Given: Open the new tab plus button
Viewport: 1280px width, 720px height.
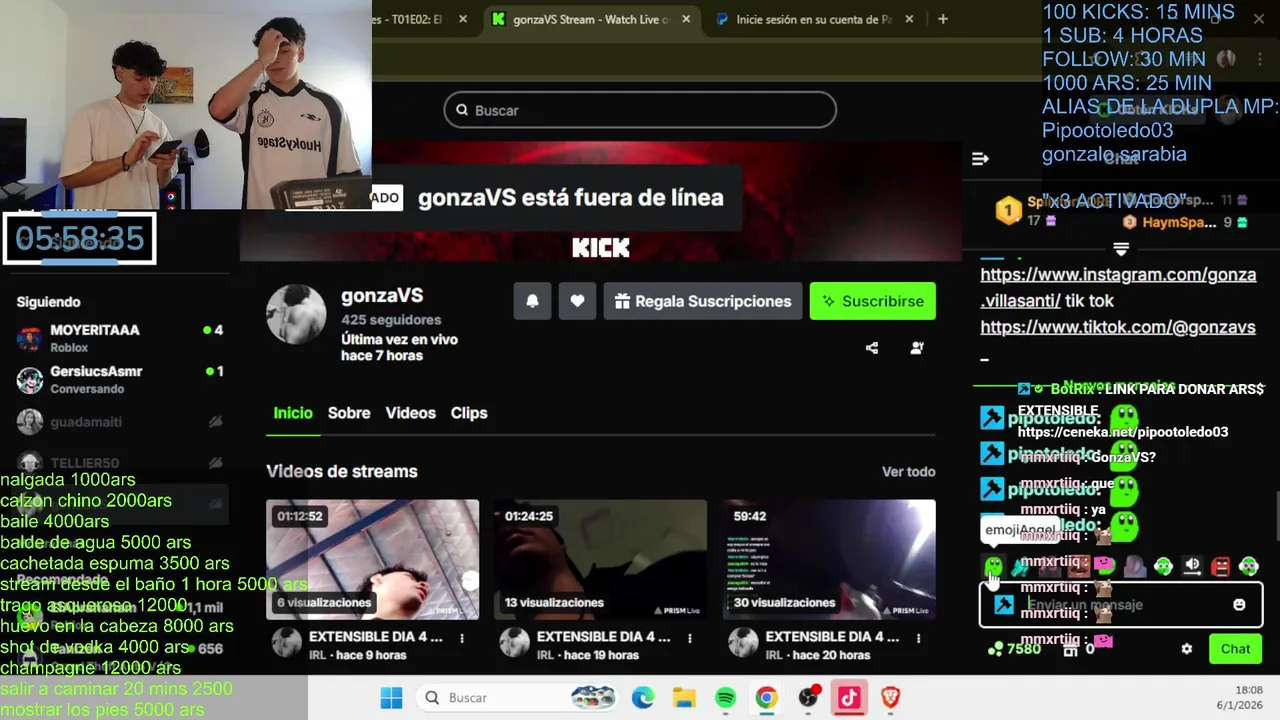Looking at the screenshot, I should [943, 19].
